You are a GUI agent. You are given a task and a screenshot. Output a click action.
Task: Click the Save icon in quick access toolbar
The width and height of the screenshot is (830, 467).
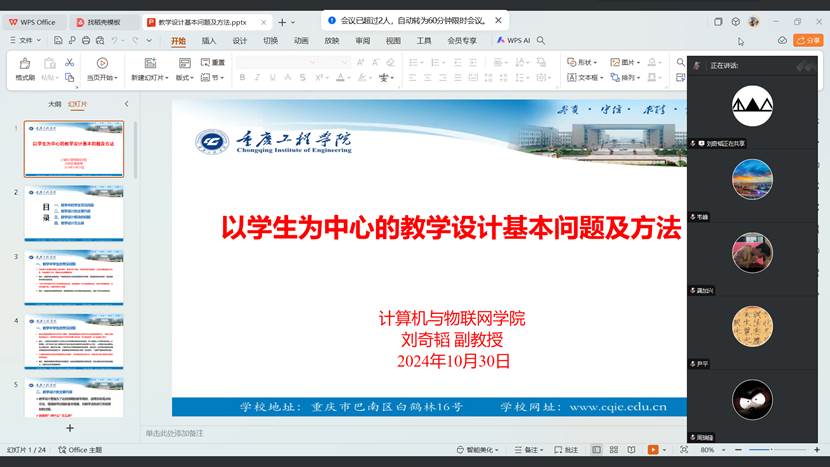point(59,40)
